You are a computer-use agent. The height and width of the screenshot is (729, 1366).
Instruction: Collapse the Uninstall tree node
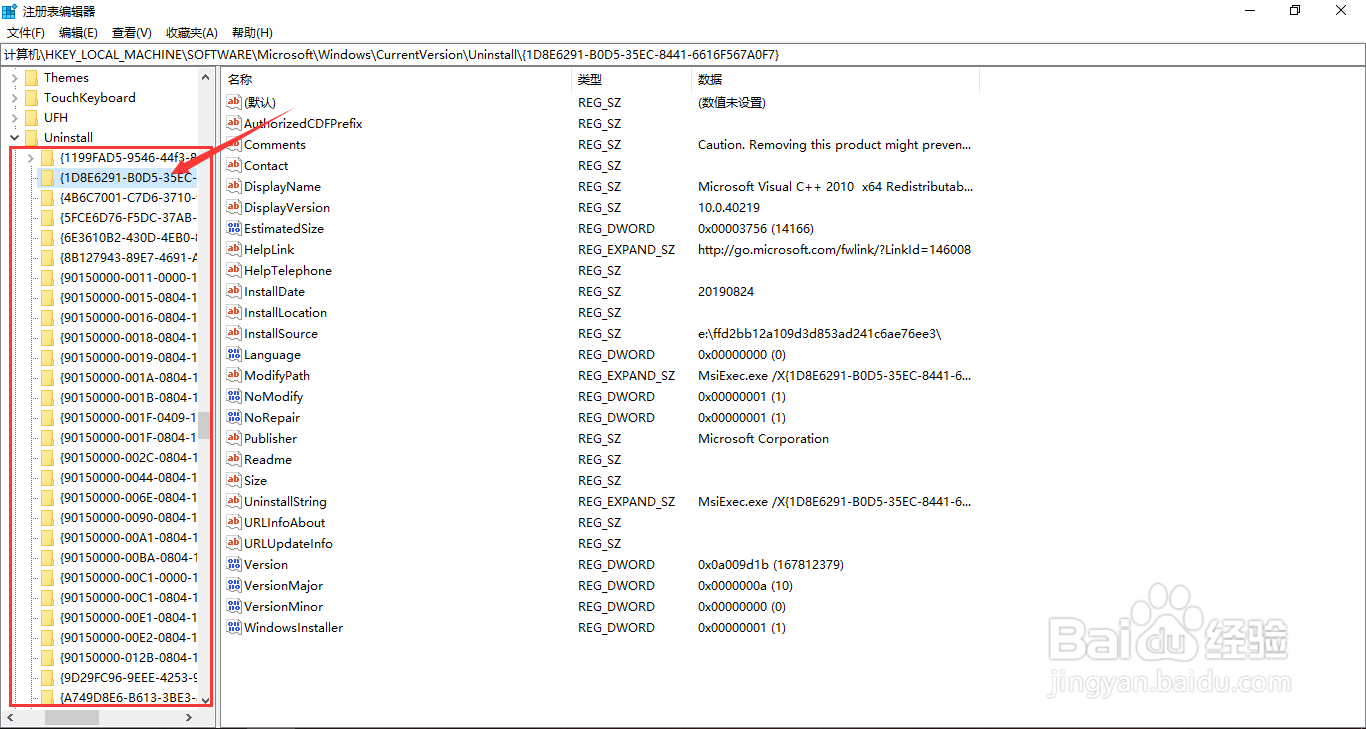[14, 137]
